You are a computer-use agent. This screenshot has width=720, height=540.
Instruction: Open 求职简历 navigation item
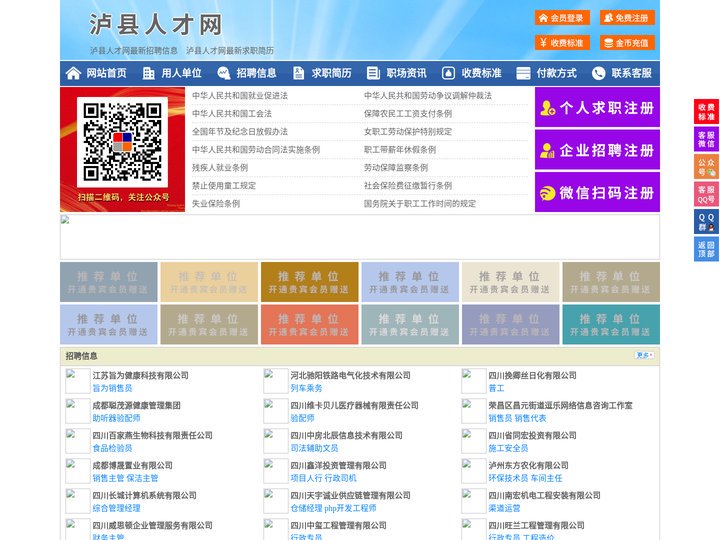pos(332,73)
